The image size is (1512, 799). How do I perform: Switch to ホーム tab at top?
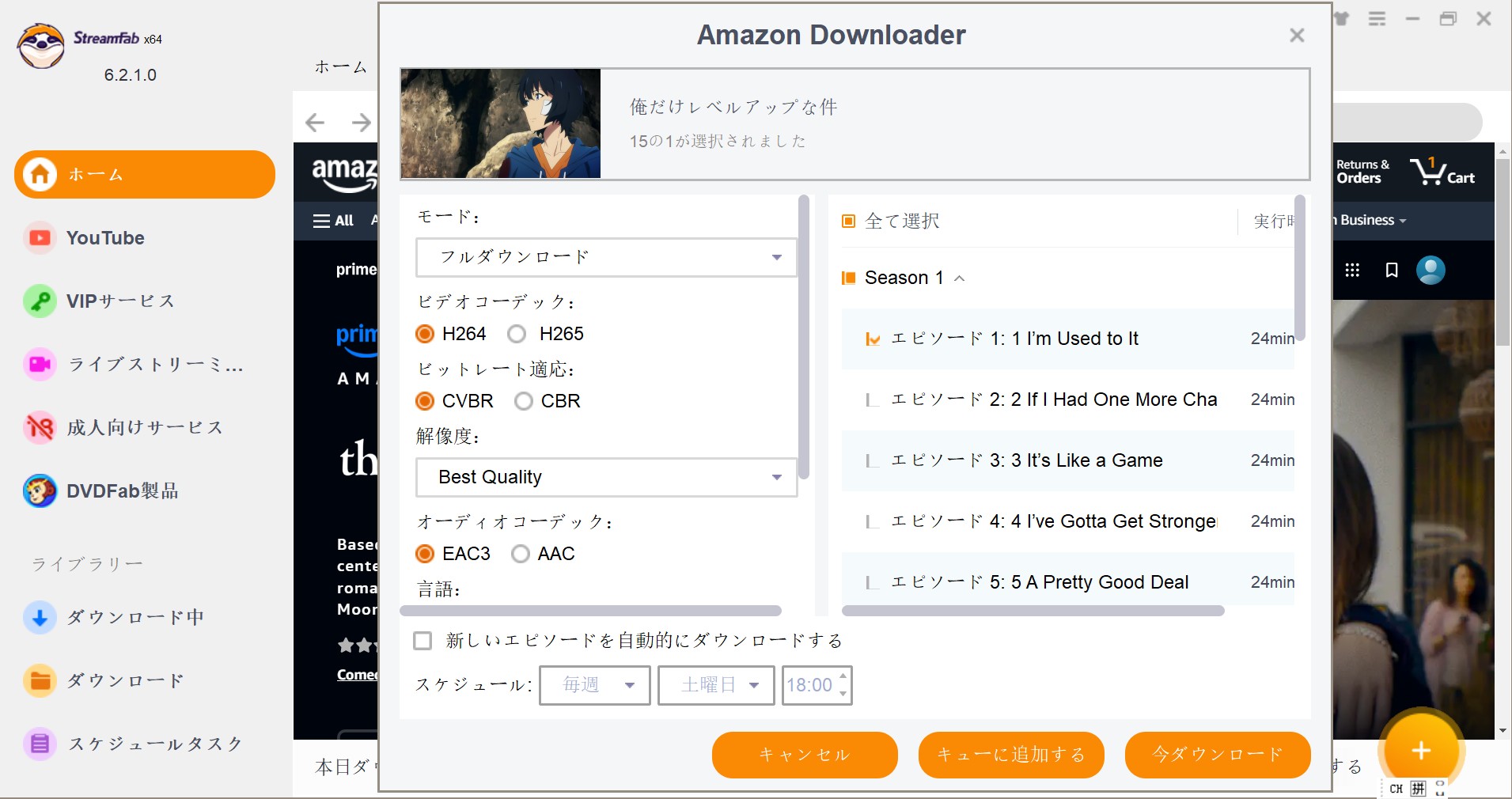tap(341, 66)
